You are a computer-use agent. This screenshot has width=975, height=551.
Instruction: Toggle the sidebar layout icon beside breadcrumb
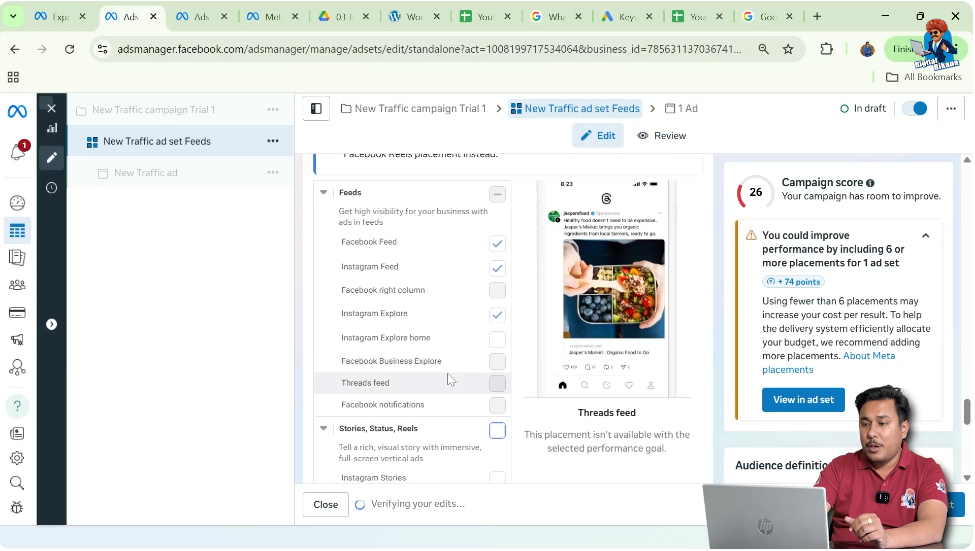[316, 109]
